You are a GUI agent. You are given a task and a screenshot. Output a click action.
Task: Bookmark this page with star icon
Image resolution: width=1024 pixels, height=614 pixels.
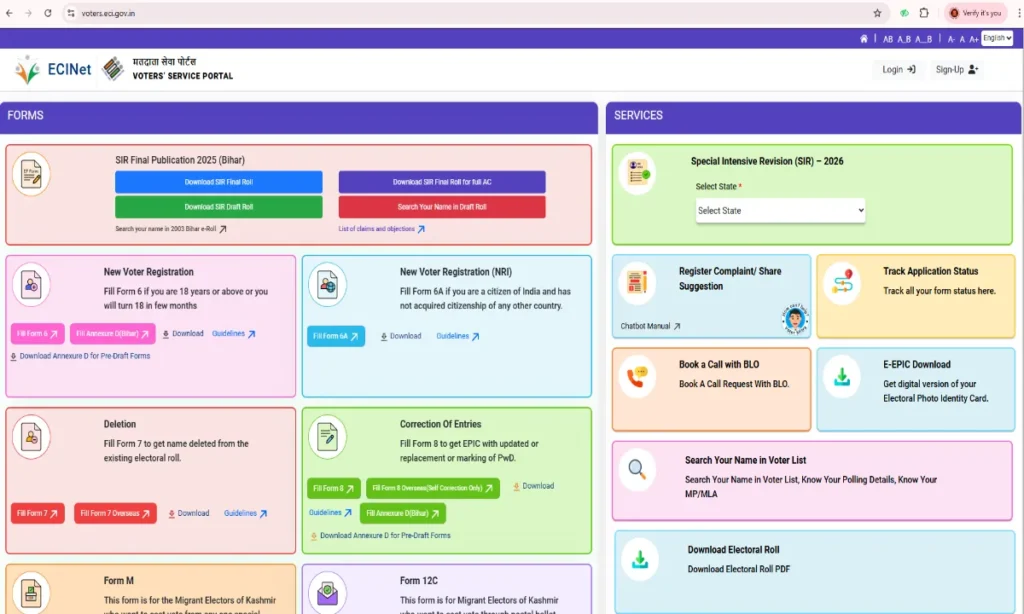pyautogui.click(x=877, y=13)
